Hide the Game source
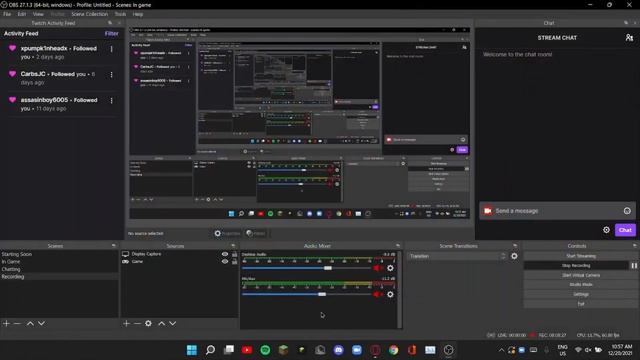This screenshot has width=640, height=360. pyautogui.click(x=225, y=261)
